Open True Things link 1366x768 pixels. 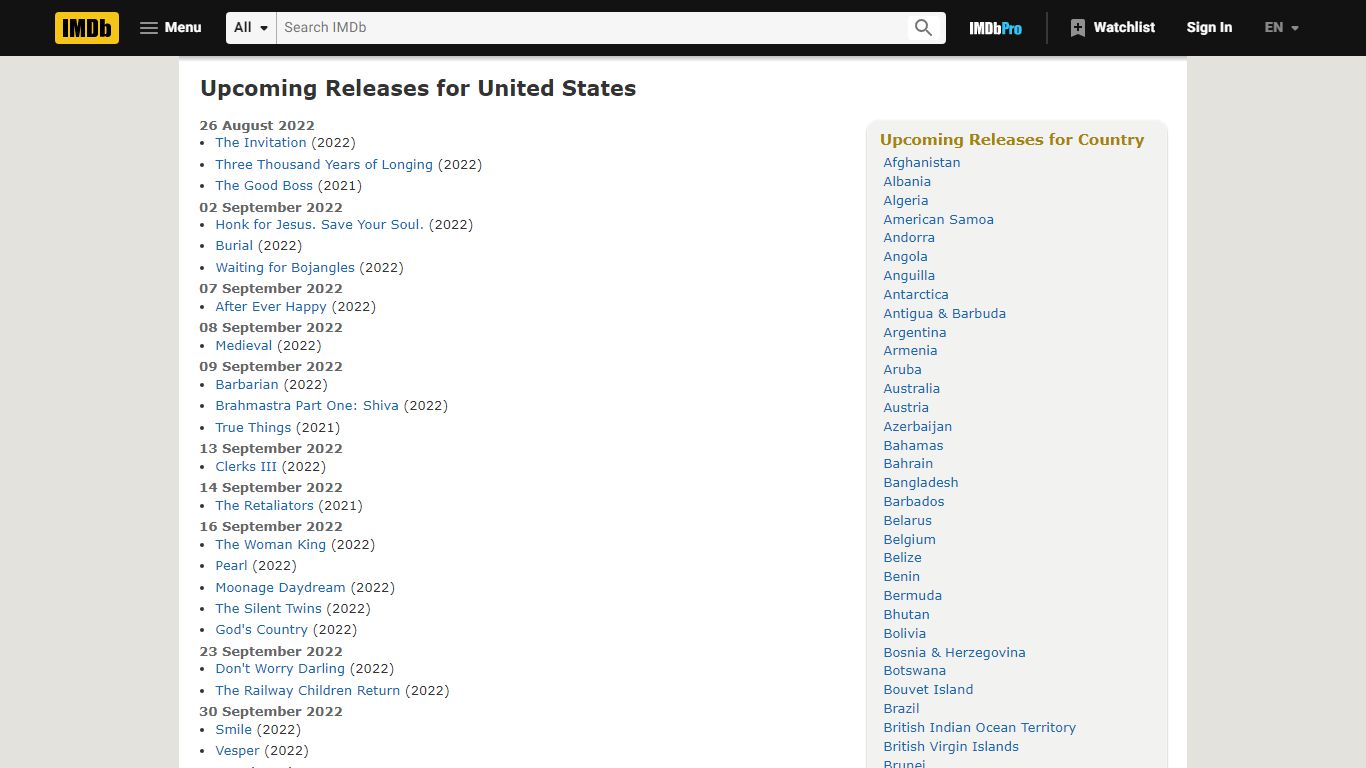click(253, 428)
